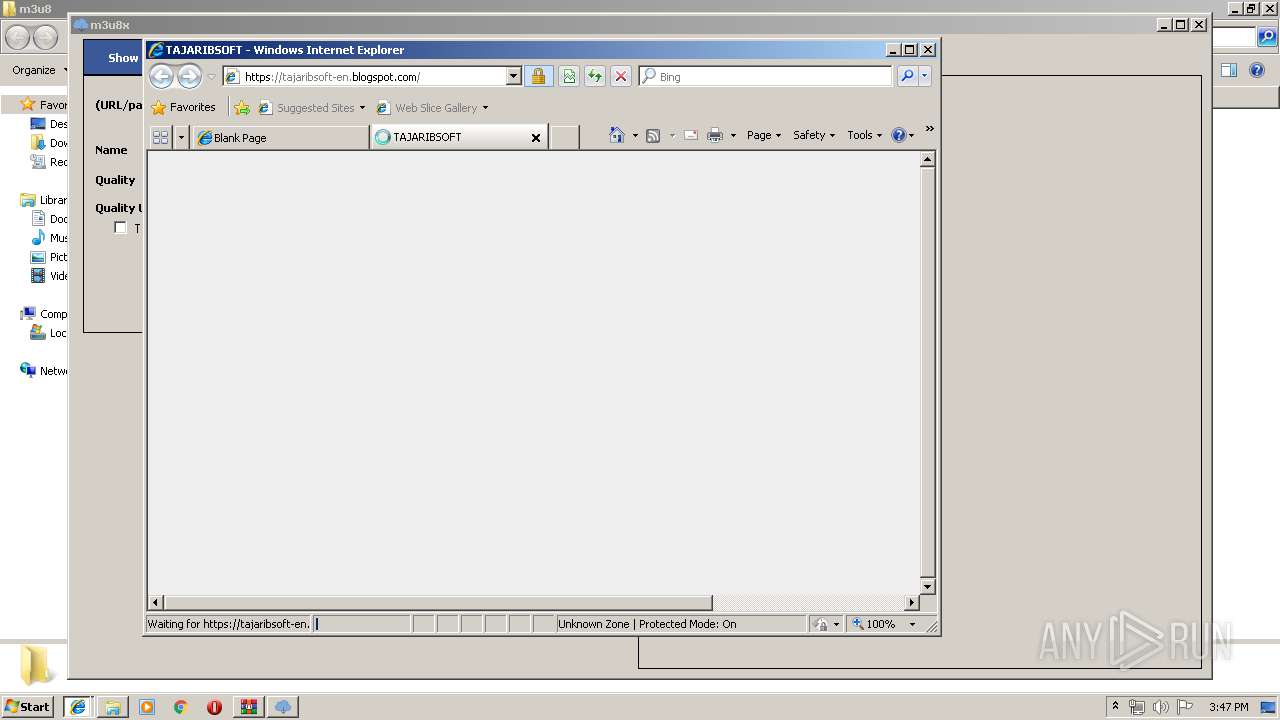Launch Opera from taskbar
The width and height of the screenshot is (1280, 720).
214,707
